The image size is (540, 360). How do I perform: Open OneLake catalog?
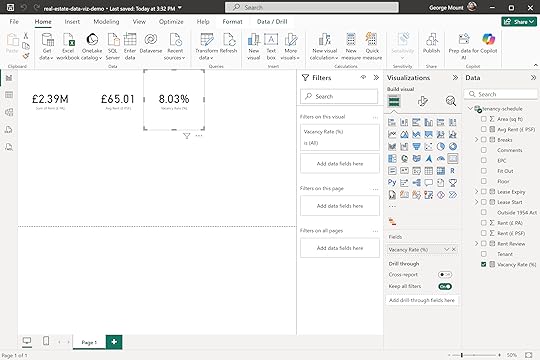pyautogui.click(x=92, y=47)
